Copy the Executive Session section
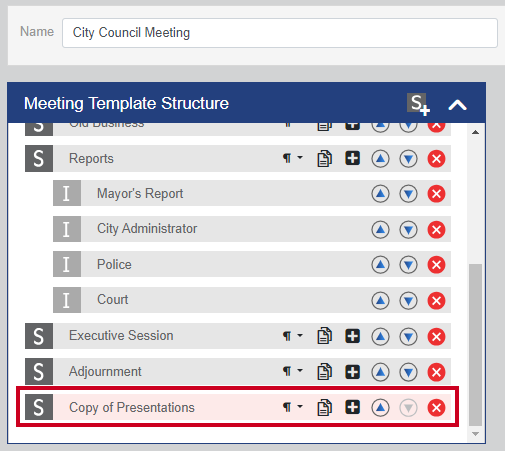The width and height of the screenshot is (505, 451). (x=324, y=336)
